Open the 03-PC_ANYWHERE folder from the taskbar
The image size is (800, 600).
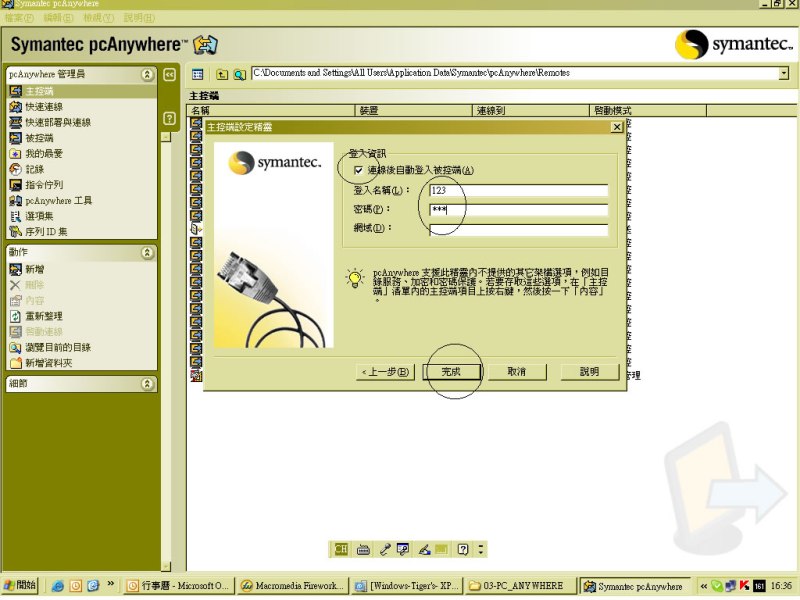[520, 586]
